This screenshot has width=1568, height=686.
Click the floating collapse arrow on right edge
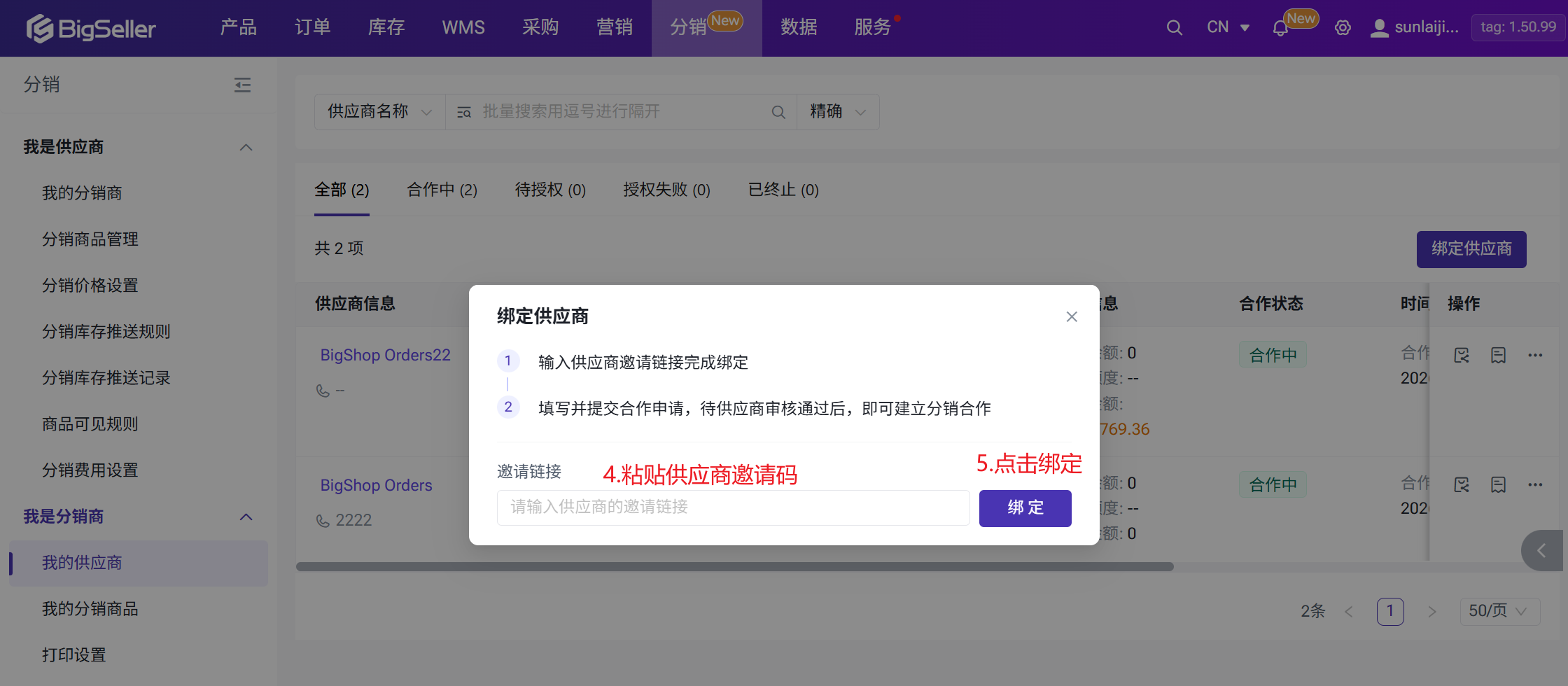coord(1541,551)
